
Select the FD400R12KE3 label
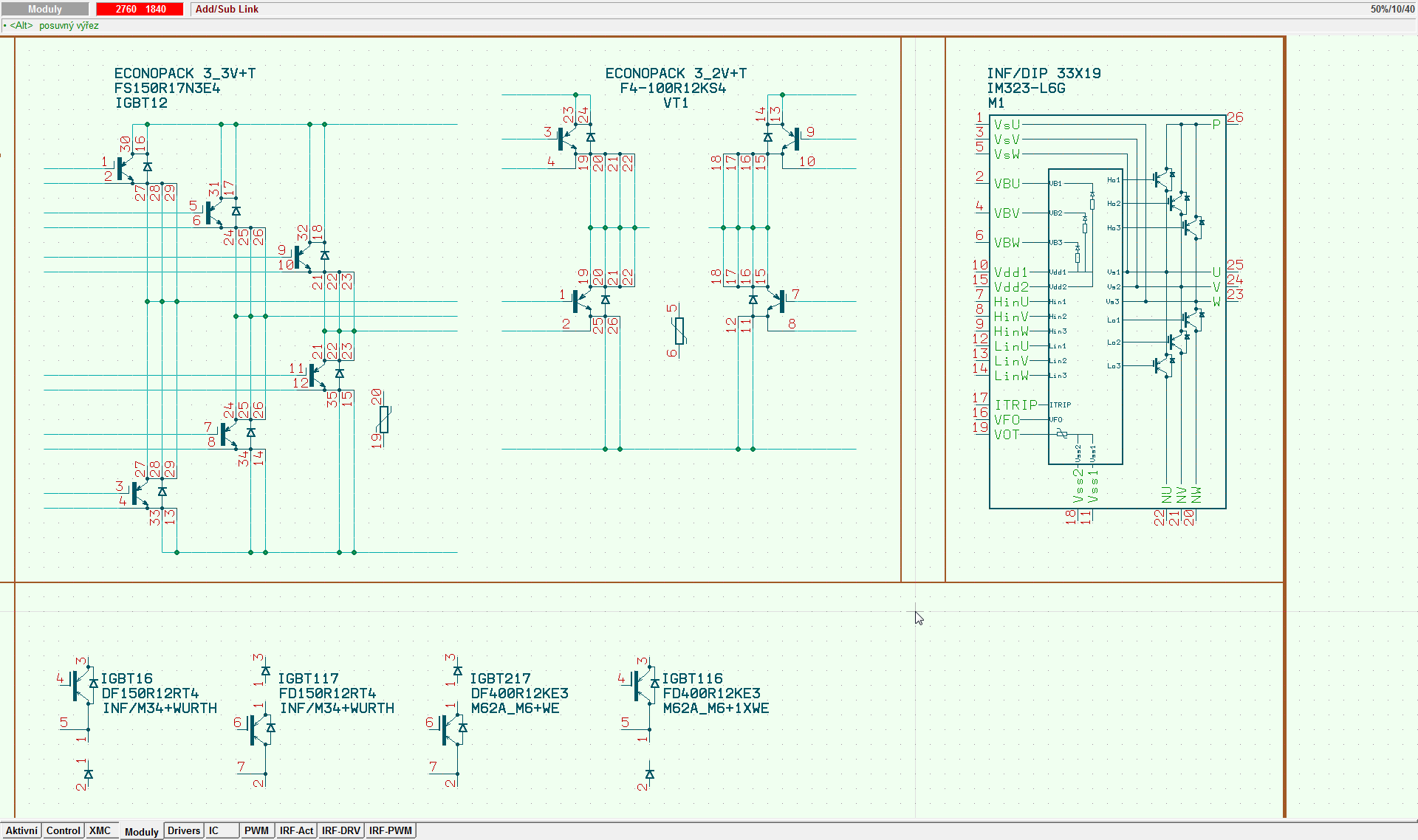point(712,693)
